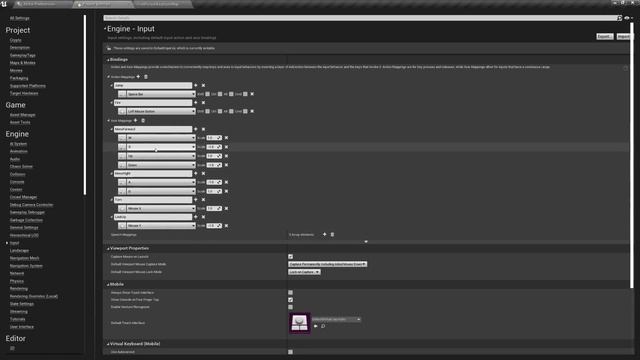The image size is (640, 360).
Task: Toggle Alt modifier for the Space Bar binding
Action: pos(231,94)
